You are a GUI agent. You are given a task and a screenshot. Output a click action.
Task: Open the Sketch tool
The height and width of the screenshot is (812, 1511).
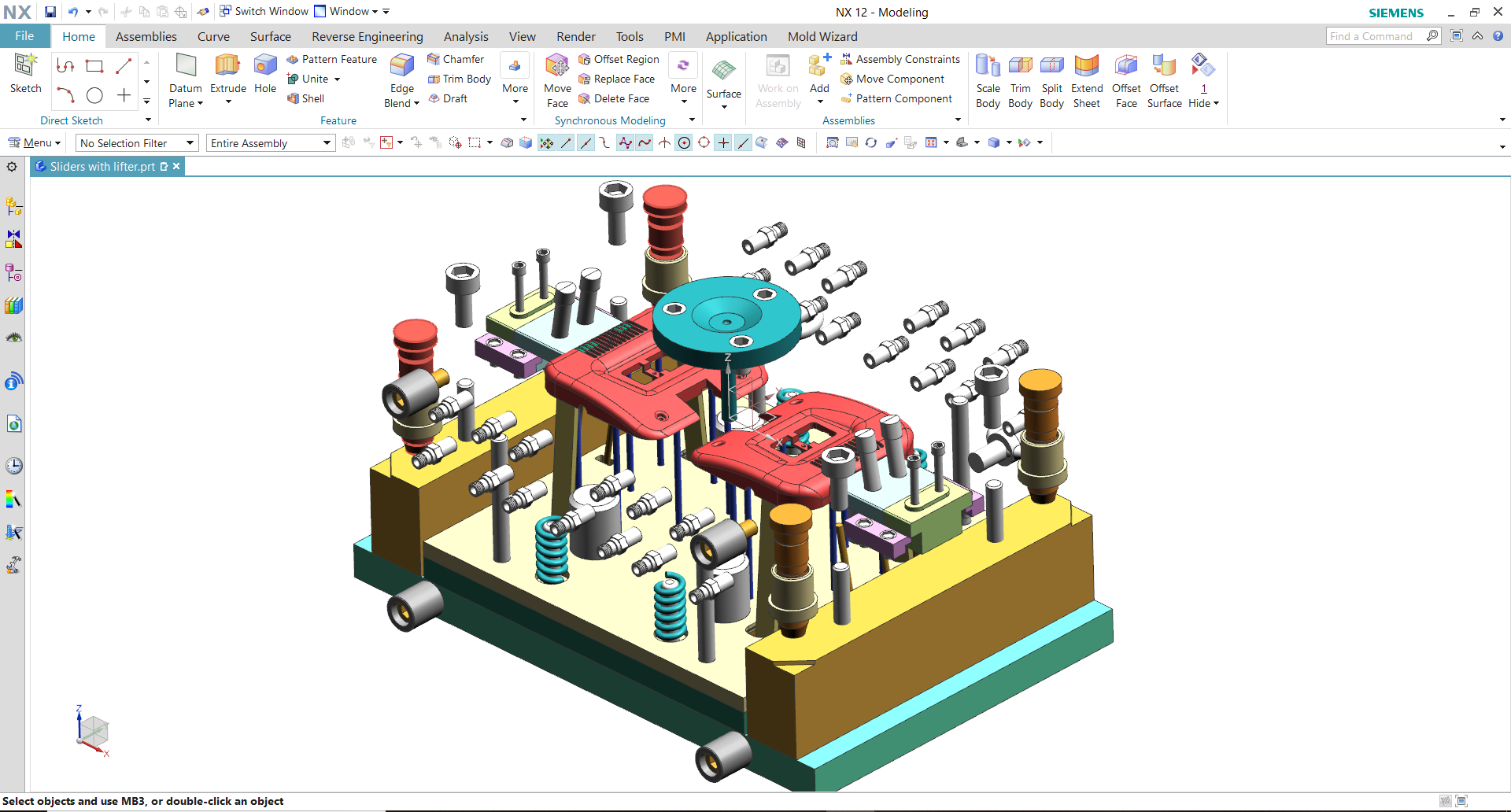(25, 74)
